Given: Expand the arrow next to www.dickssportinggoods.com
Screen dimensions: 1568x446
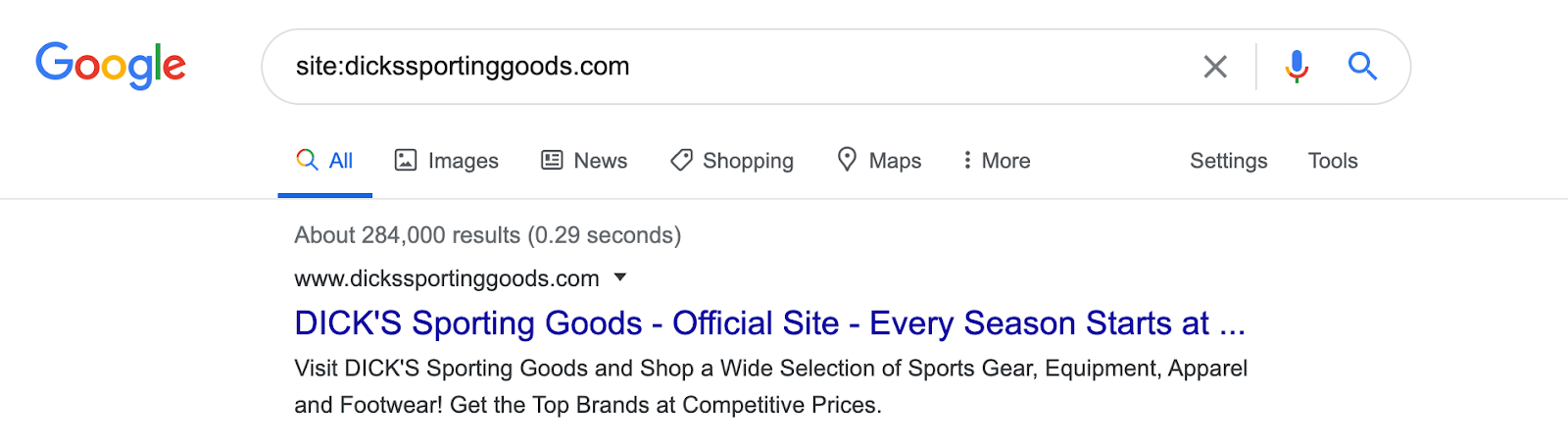Looking at the screenshot, I should point(619,277).
